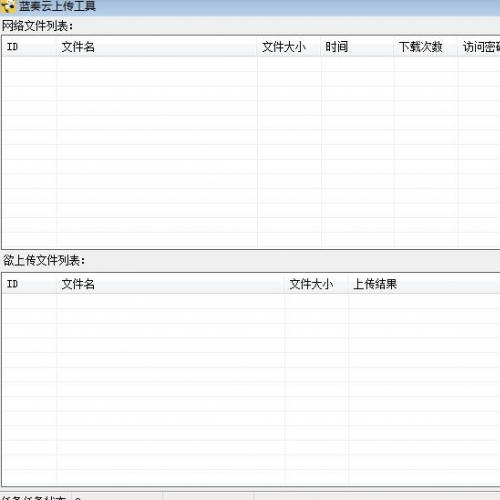Click the status bar count value
500x500 pixels.
[78, 498]
